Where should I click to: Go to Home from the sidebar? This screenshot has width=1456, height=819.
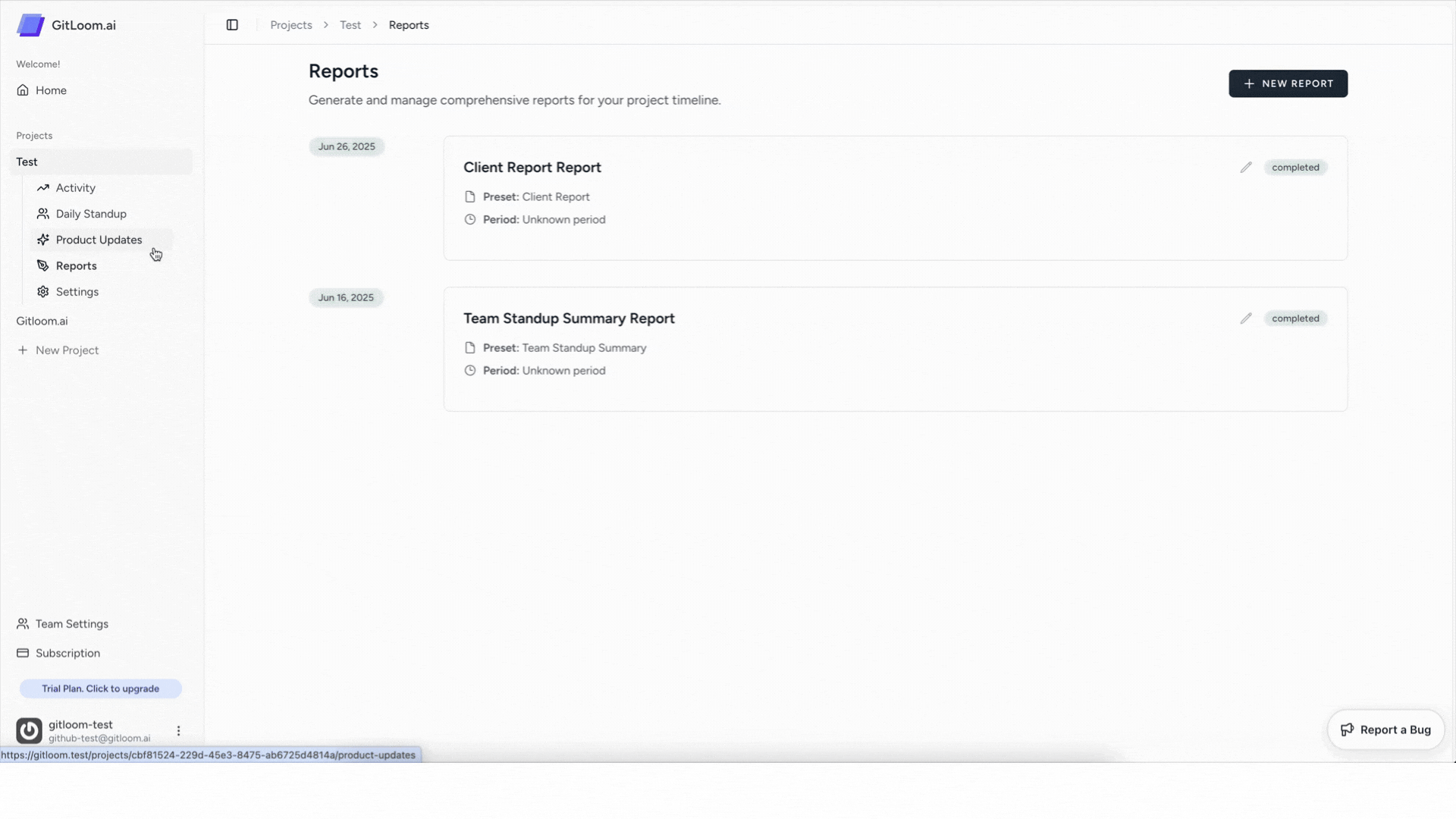50,89
